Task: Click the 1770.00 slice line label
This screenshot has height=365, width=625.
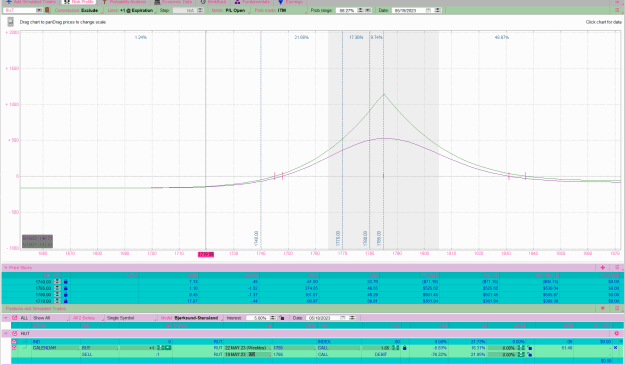Action: pyautogui.click(x=338, y=238)
